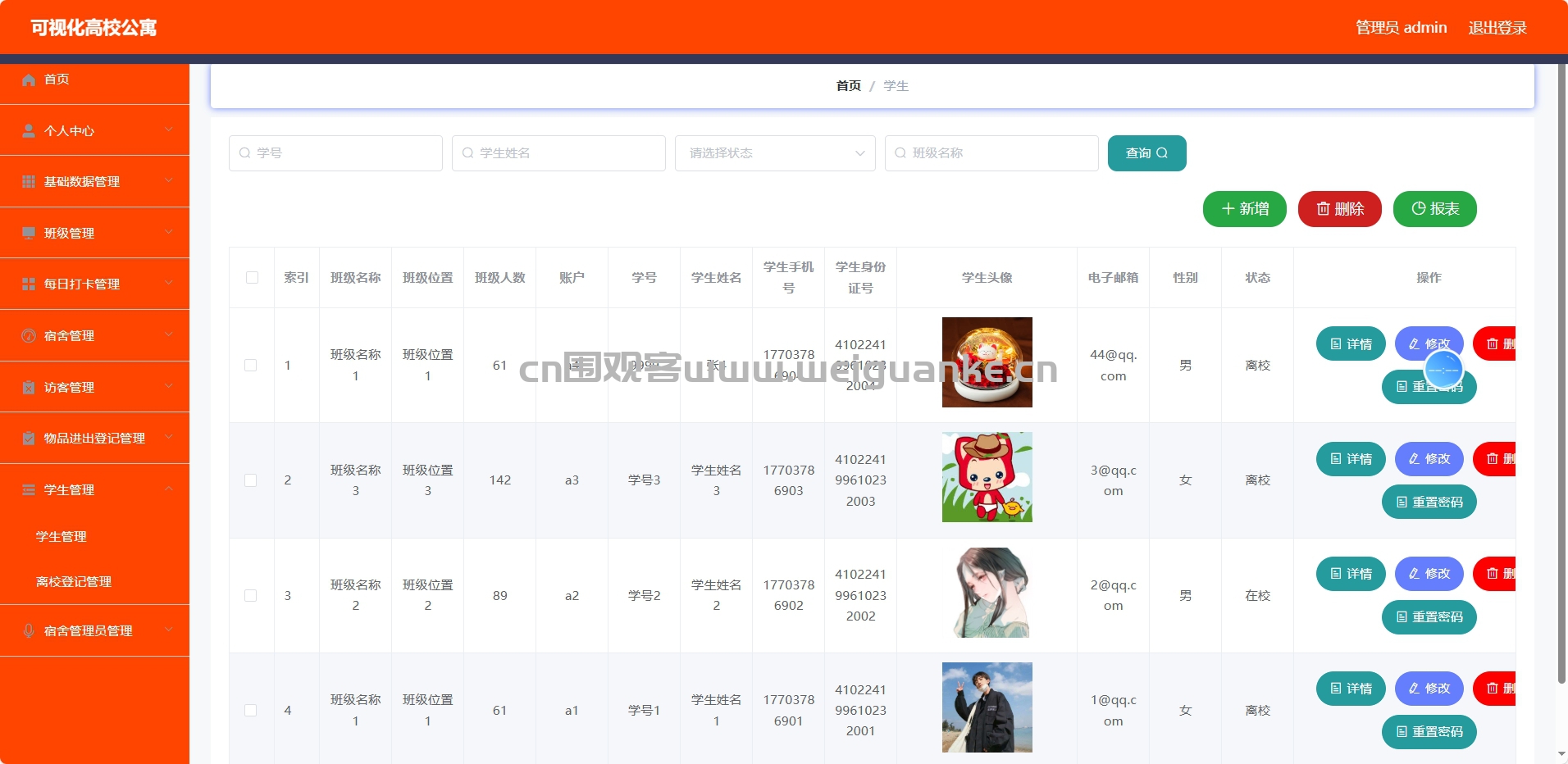
Task: Click the trash icon on red 删除 button
Action: (1323, 209)
